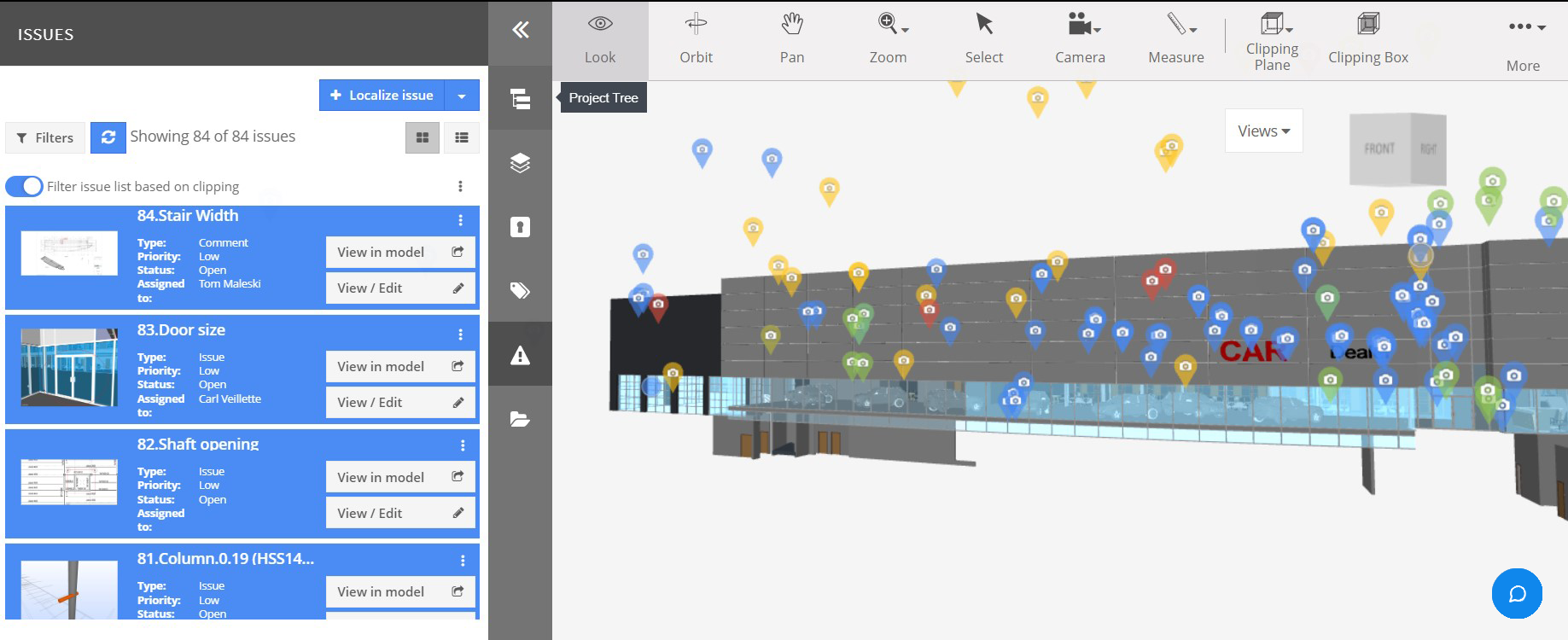Switch to grid card view
Viewport: 1568px width, 640px height.
[x=423, y=137]
